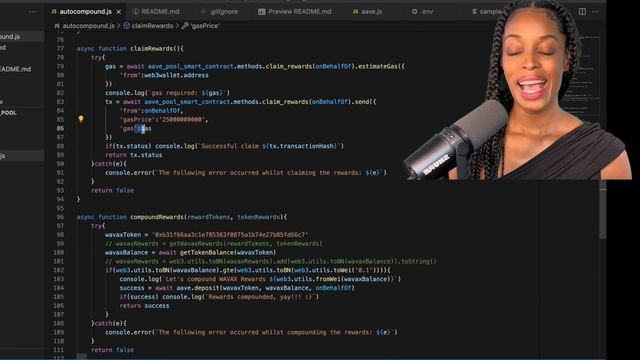The width and height of the screenshot is (640, 360).
Task: Close the autocompound.js tab
Action: (x=119, y=12)
